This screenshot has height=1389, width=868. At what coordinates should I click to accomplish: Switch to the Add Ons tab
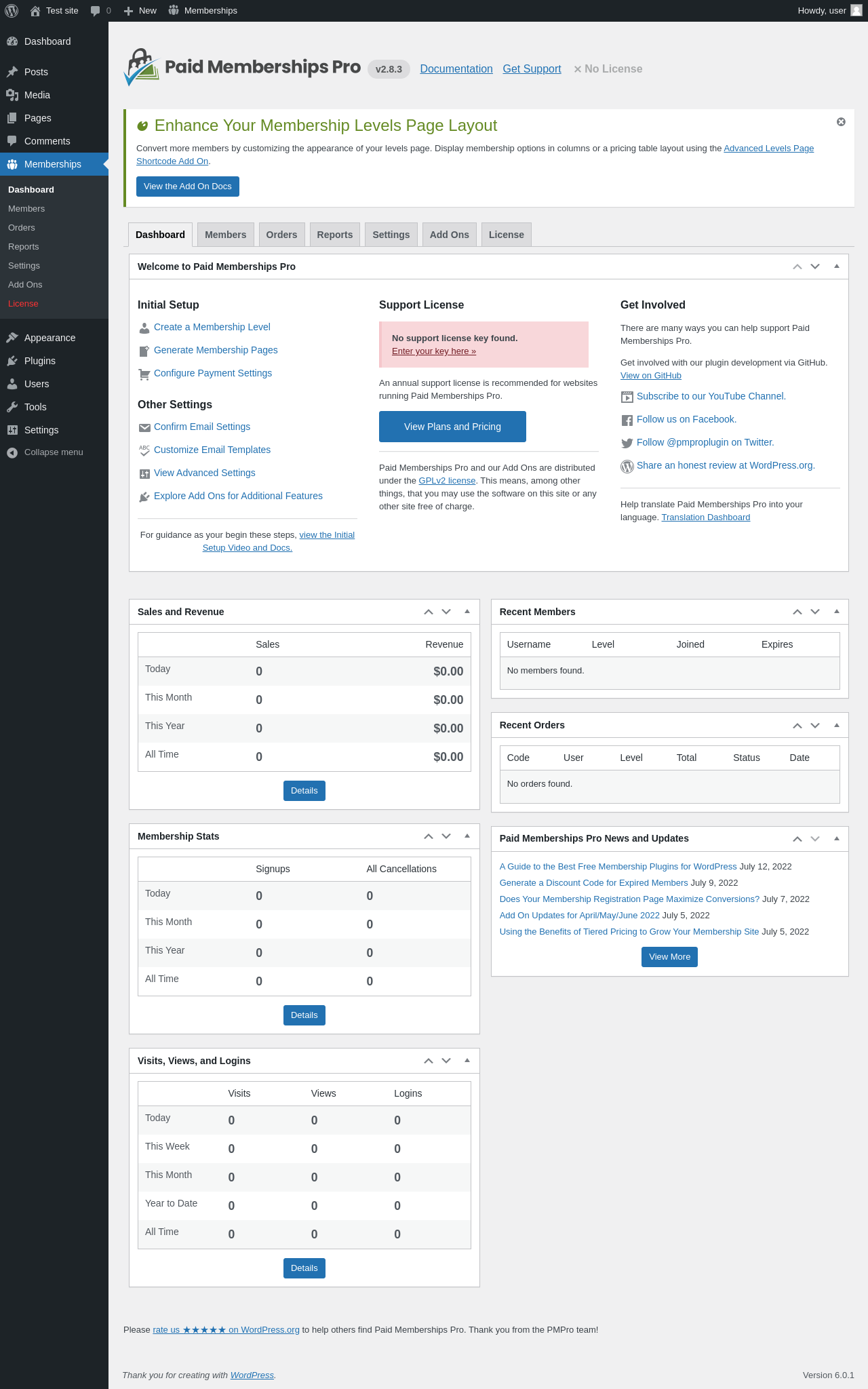(x=450, y=235)
